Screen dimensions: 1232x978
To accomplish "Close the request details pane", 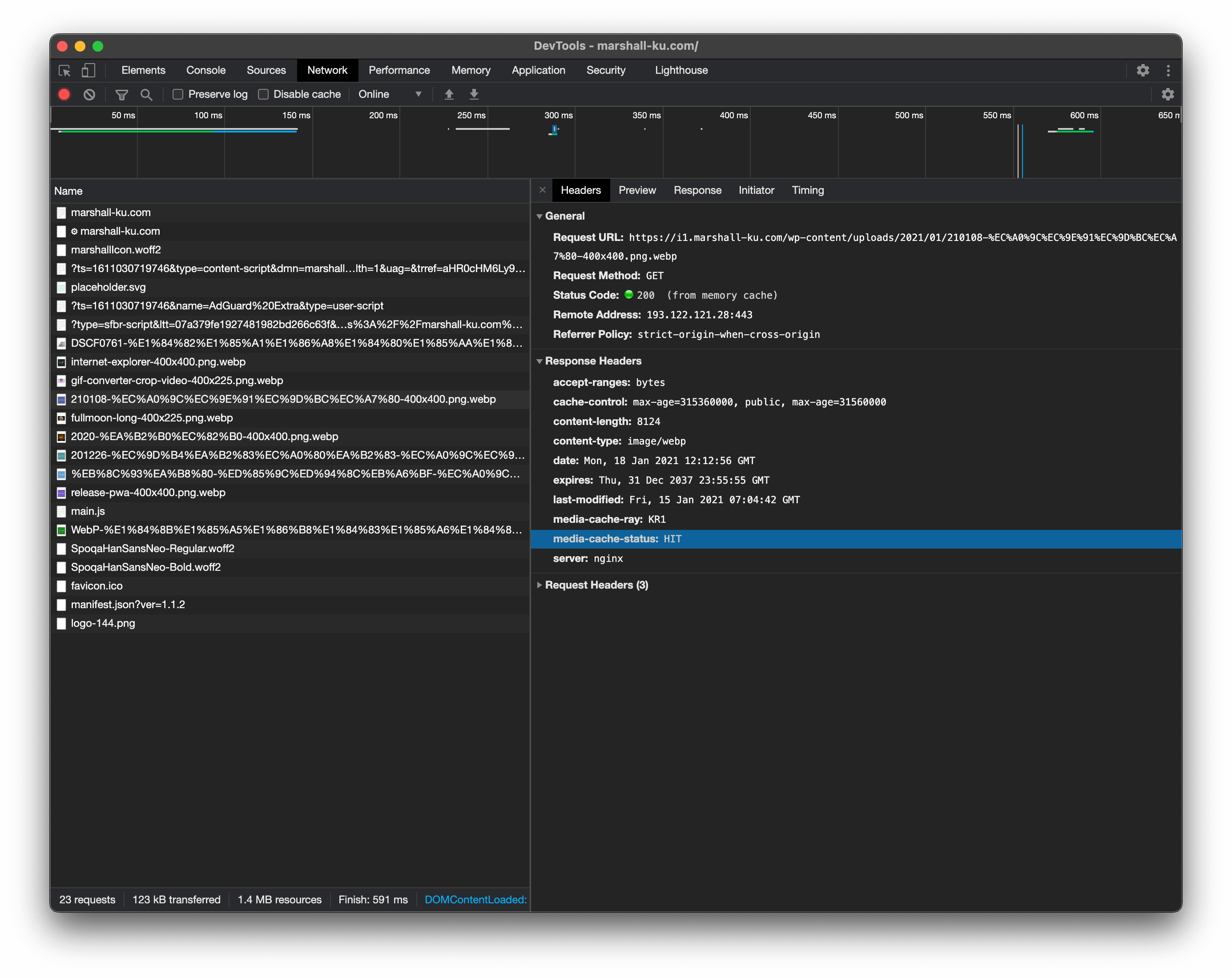I will click(x=542, y=190).
